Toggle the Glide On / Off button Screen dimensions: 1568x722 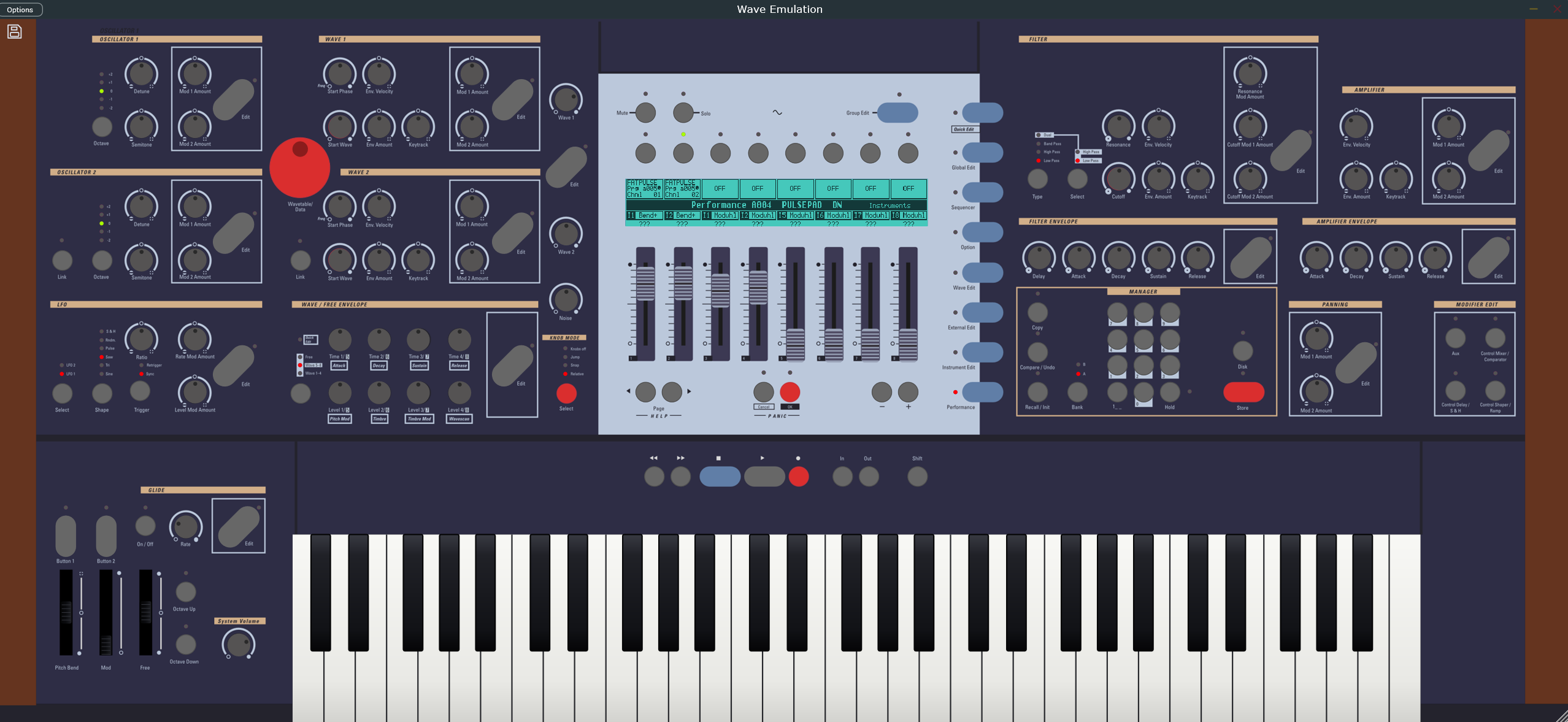click(145, 526)
